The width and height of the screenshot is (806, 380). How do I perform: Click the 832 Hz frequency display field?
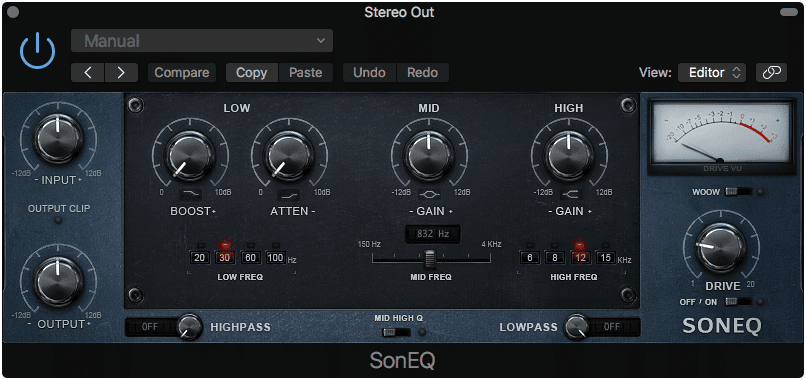(432, 234)
